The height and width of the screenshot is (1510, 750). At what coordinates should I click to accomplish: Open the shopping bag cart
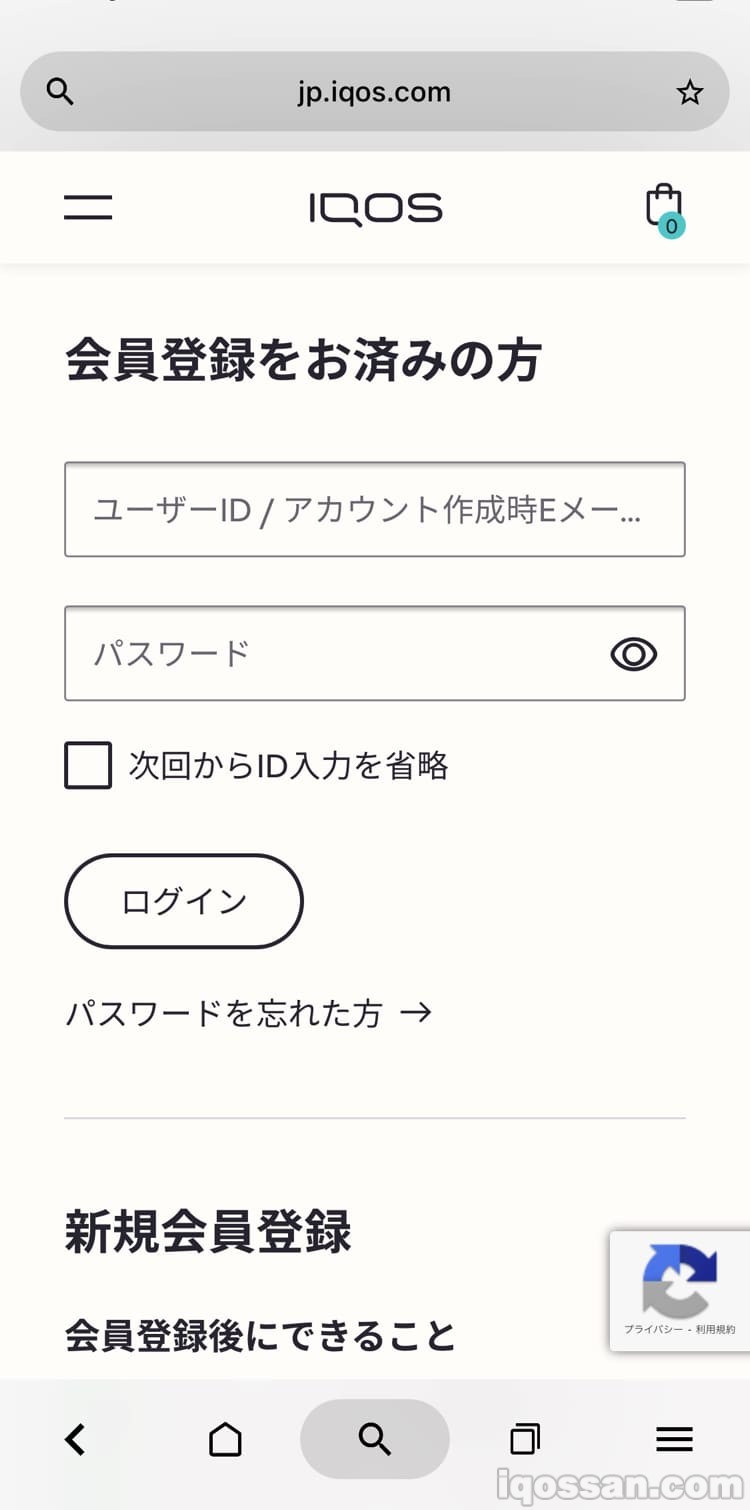point(662,206)
